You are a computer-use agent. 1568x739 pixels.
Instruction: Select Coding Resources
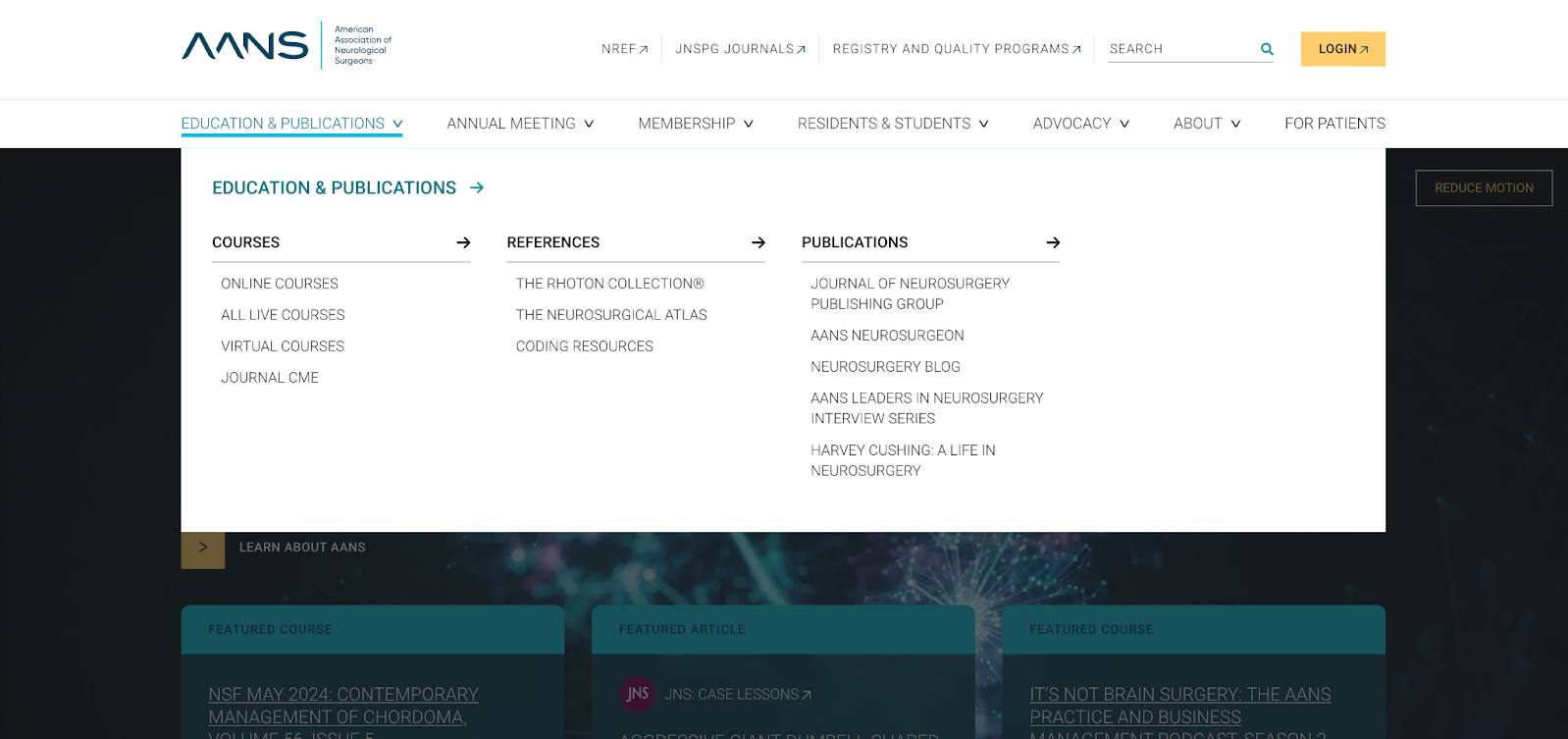point(585,346)
